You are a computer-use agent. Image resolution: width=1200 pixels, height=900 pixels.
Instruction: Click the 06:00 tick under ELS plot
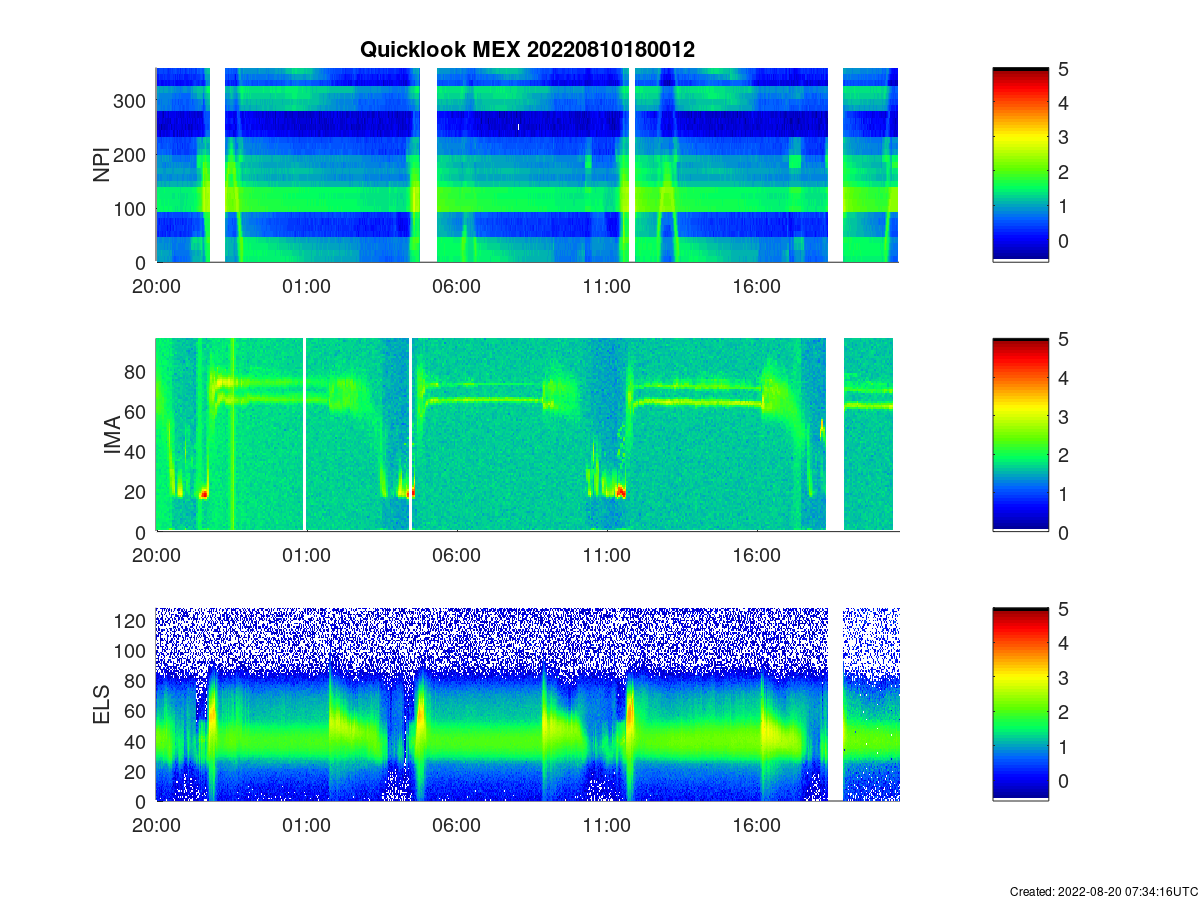click(456, 826)
